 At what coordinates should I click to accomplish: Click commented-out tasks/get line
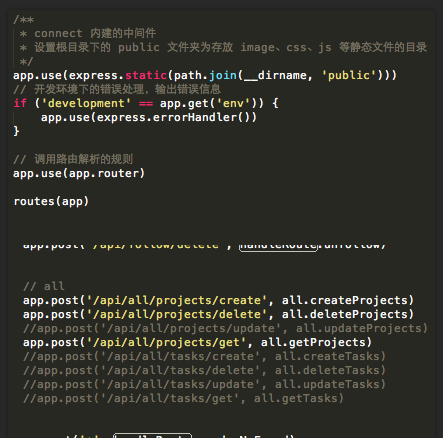pyautogui.click(x=183, y=398)
